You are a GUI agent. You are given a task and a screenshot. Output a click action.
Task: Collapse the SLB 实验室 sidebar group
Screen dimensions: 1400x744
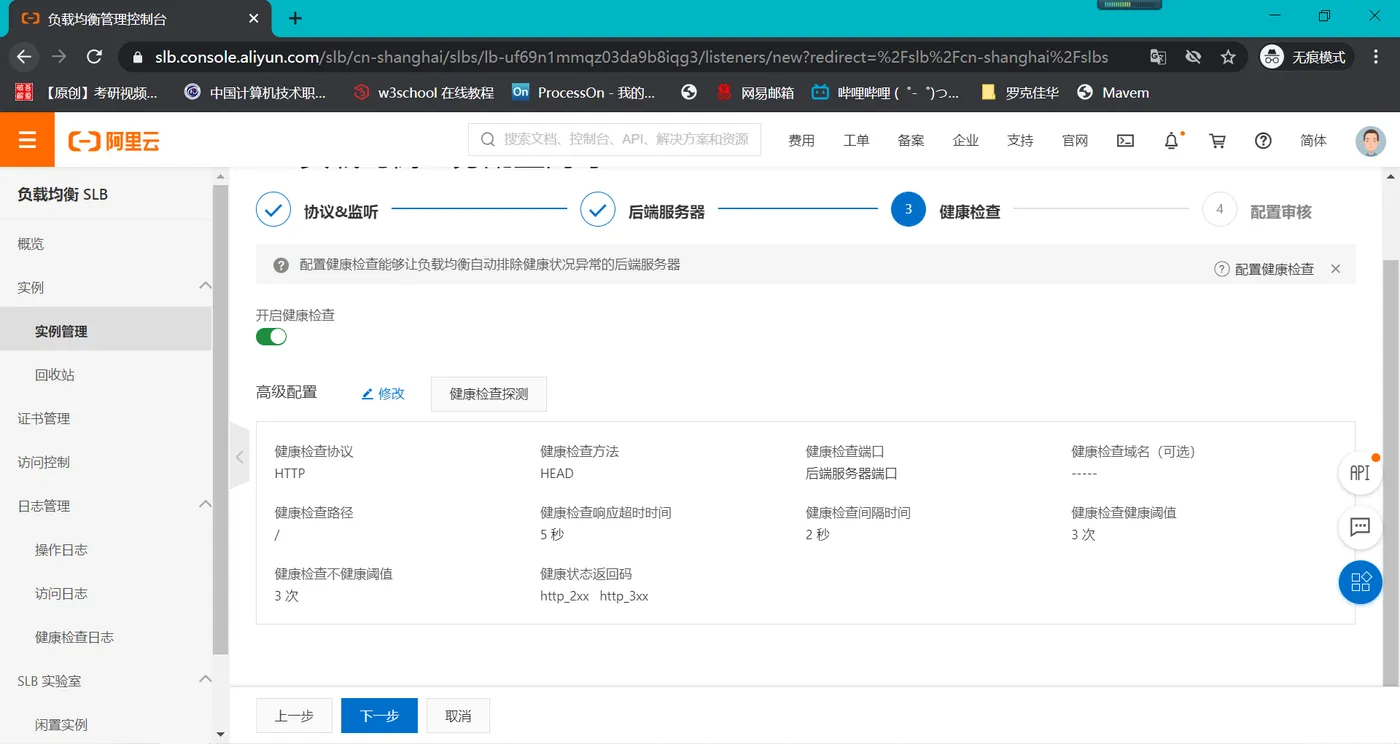tap(205, 680)
